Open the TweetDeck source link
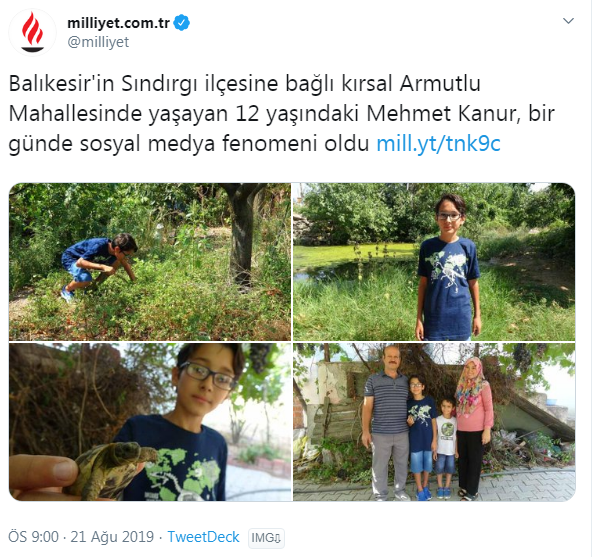The height and width of the screenshot is (557, 599). [203, 537]
